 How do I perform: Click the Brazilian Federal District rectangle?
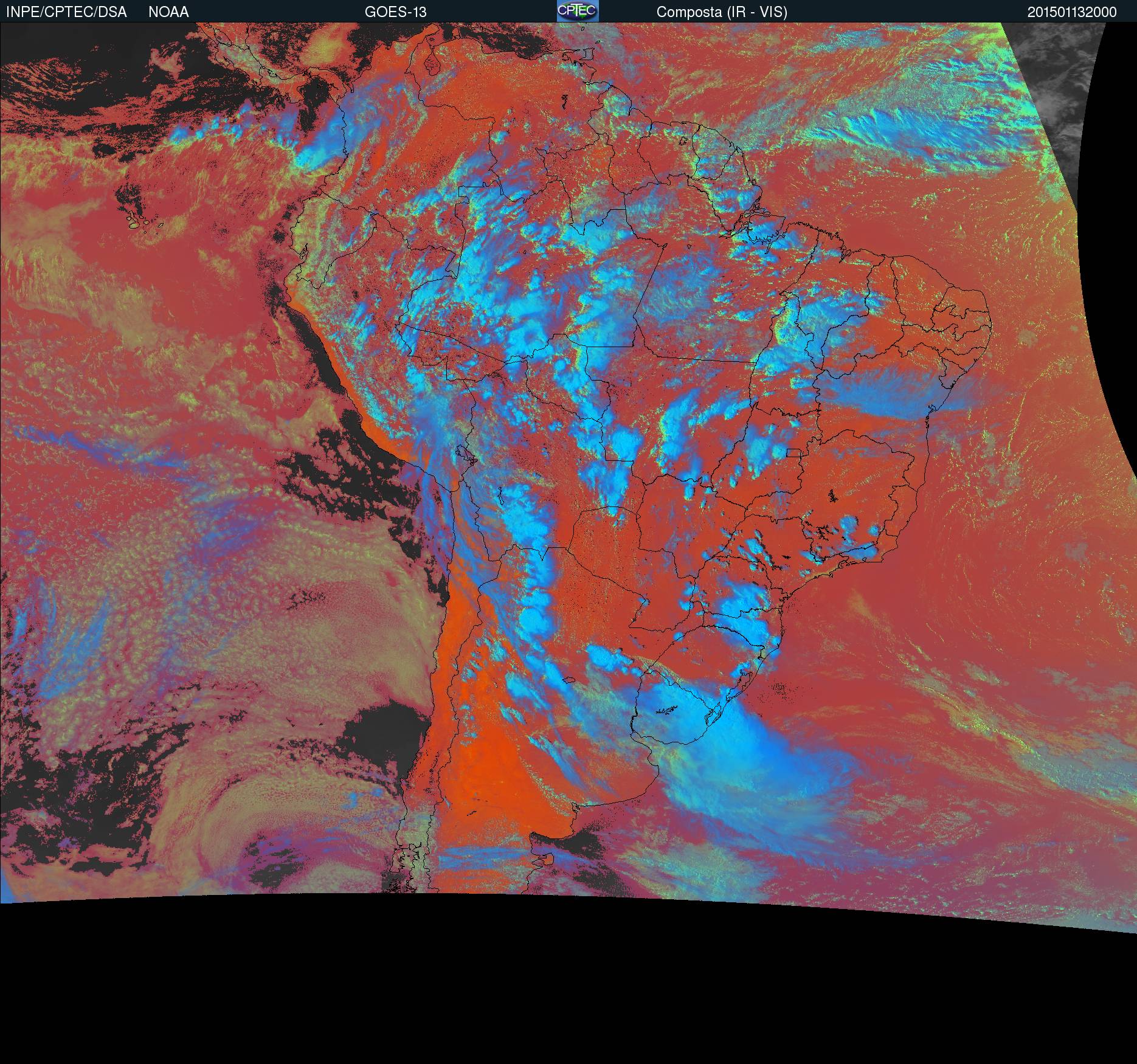[x=794, y=452]
